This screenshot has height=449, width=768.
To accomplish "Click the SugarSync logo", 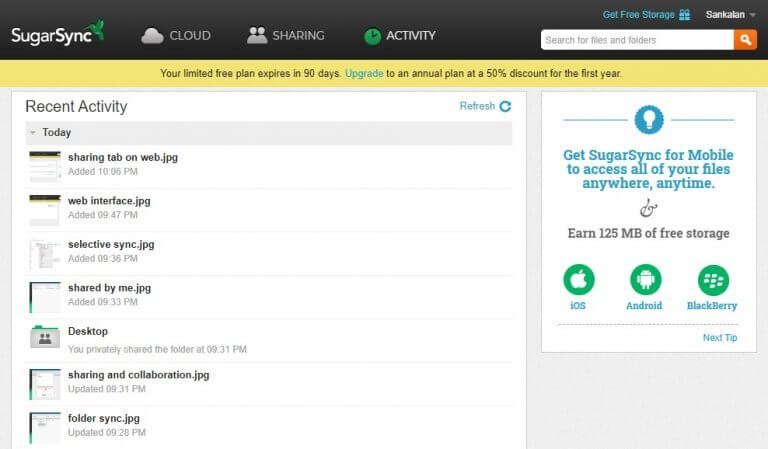I will [57, 33].
